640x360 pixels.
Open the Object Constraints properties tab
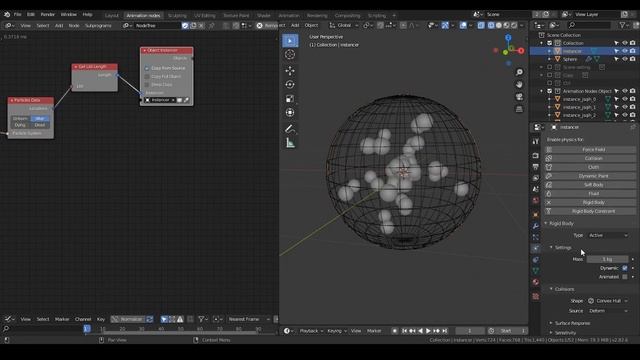pos(536,259)
